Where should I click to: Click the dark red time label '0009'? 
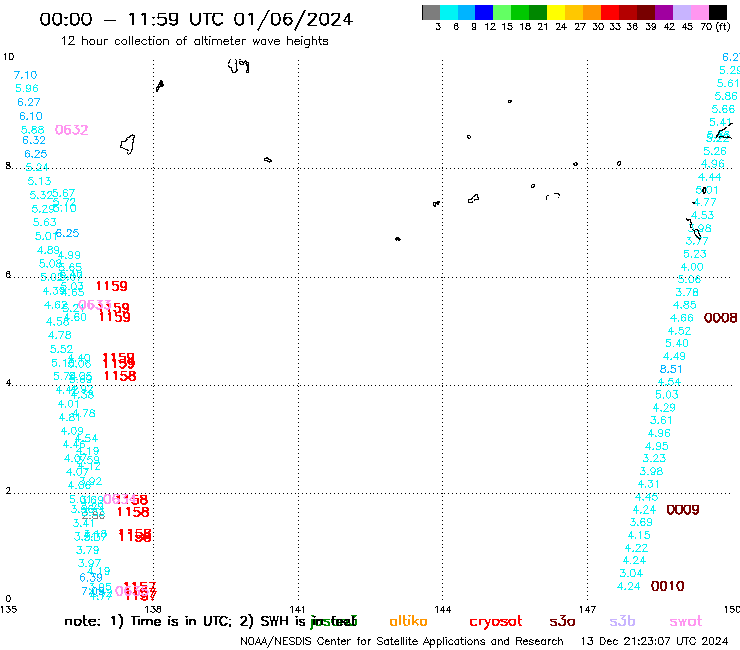(682, 510)
